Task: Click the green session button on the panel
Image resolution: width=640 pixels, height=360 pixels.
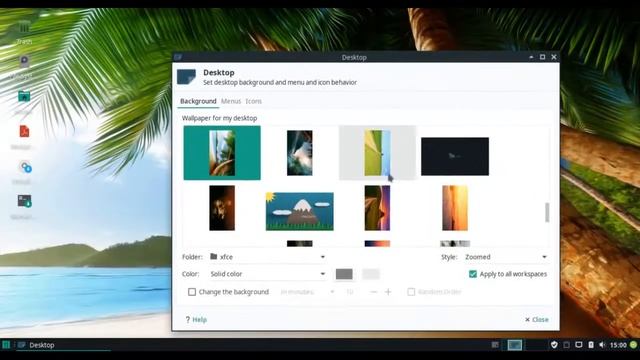Action: (633, 345)
